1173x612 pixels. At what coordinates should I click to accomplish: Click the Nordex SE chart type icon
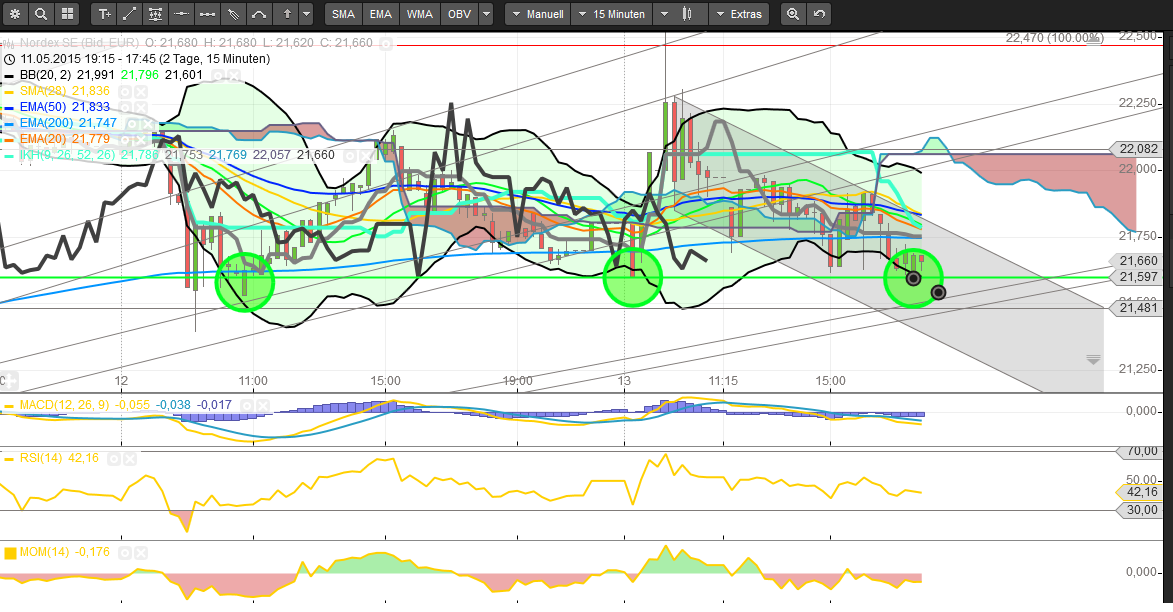click(x=9, y=43)
